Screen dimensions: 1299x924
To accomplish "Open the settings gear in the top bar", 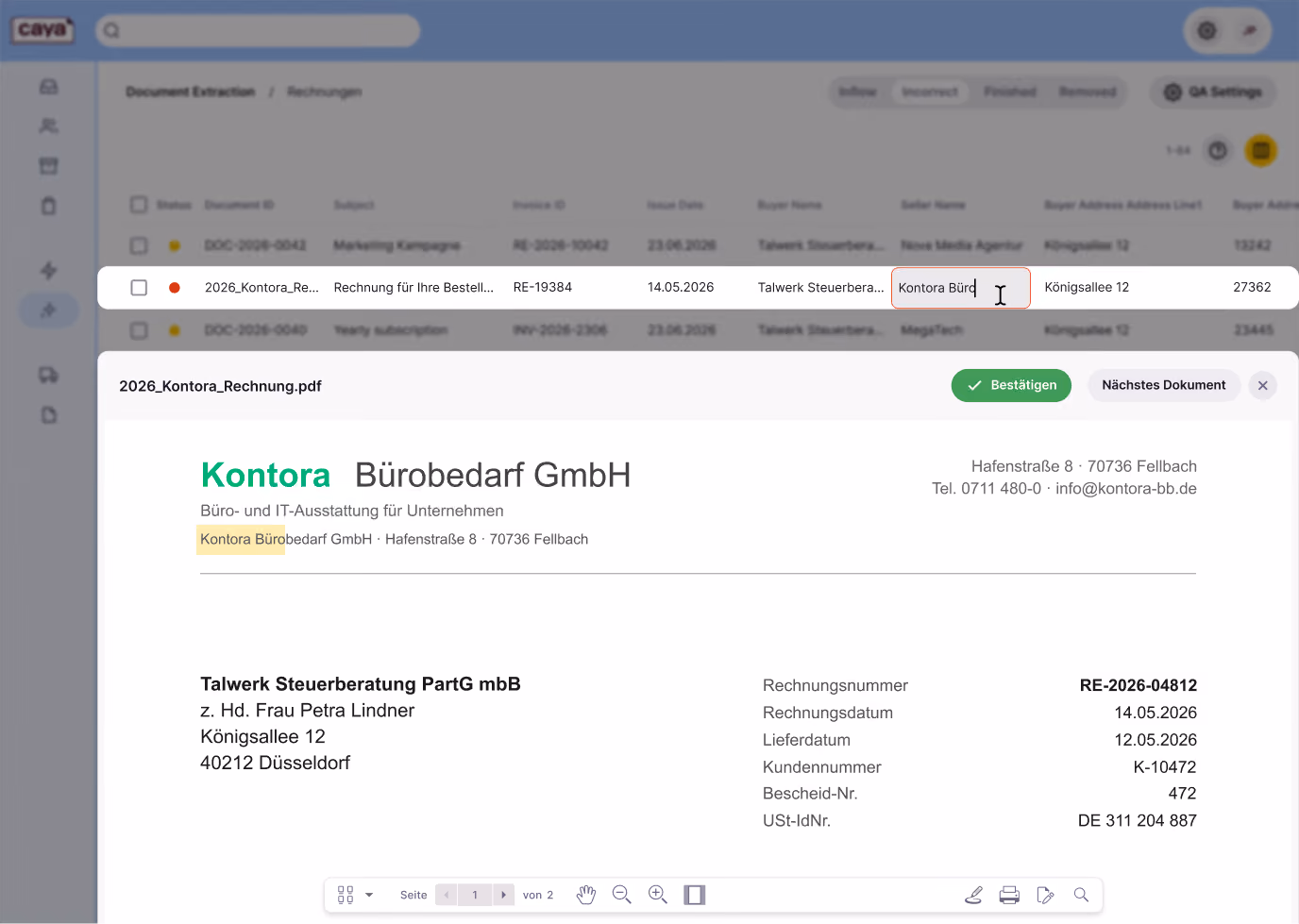I will (1206, 31).
